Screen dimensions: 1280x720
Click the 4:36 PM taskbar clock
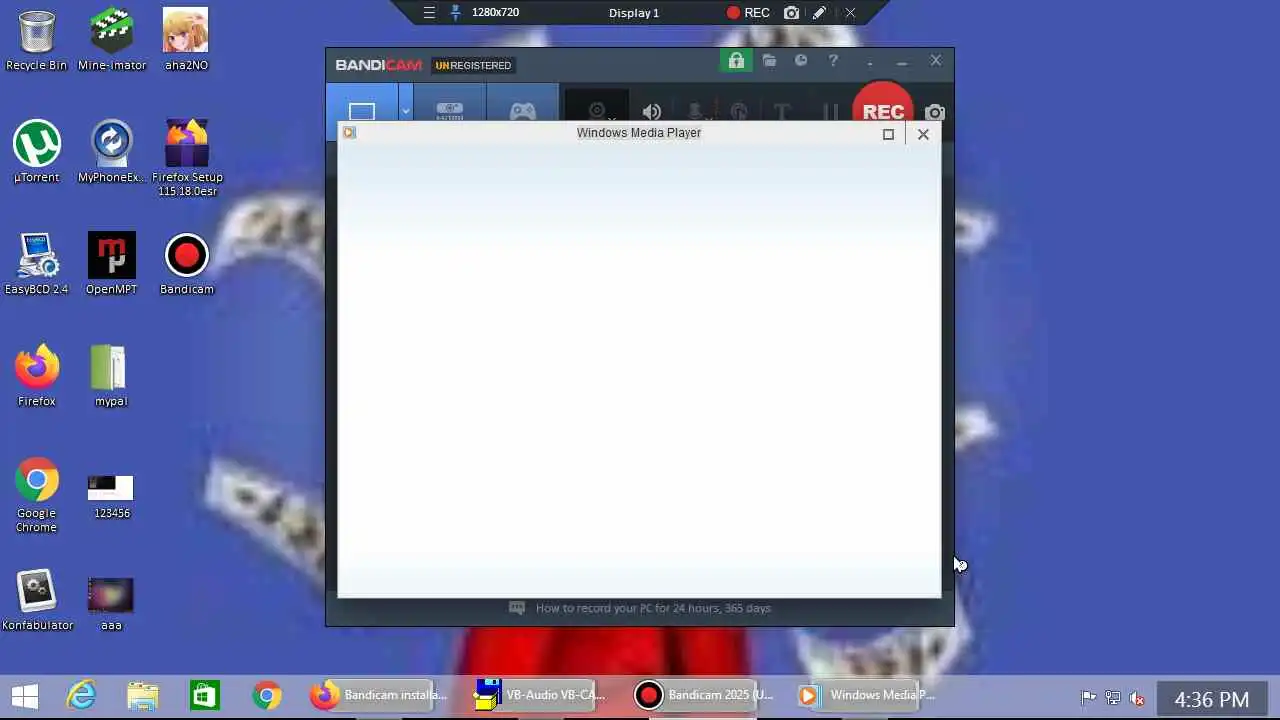coord(1211,699)
